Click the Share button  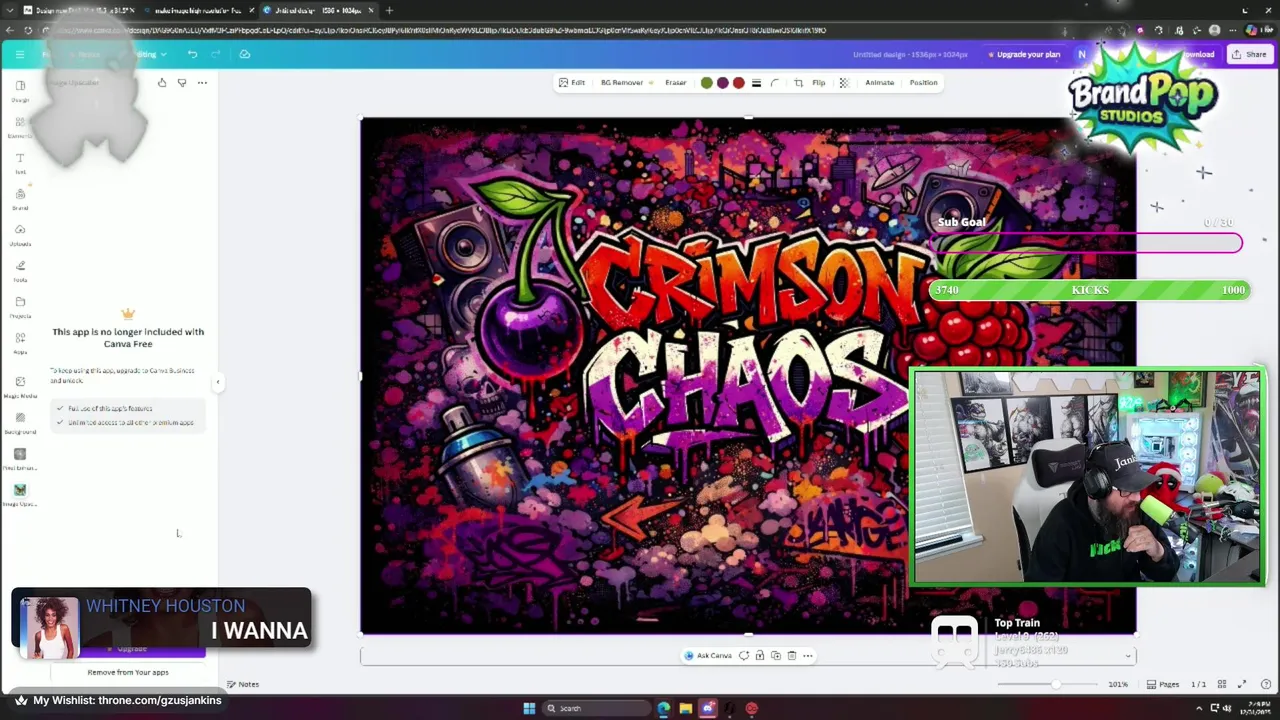[1250, 54]
